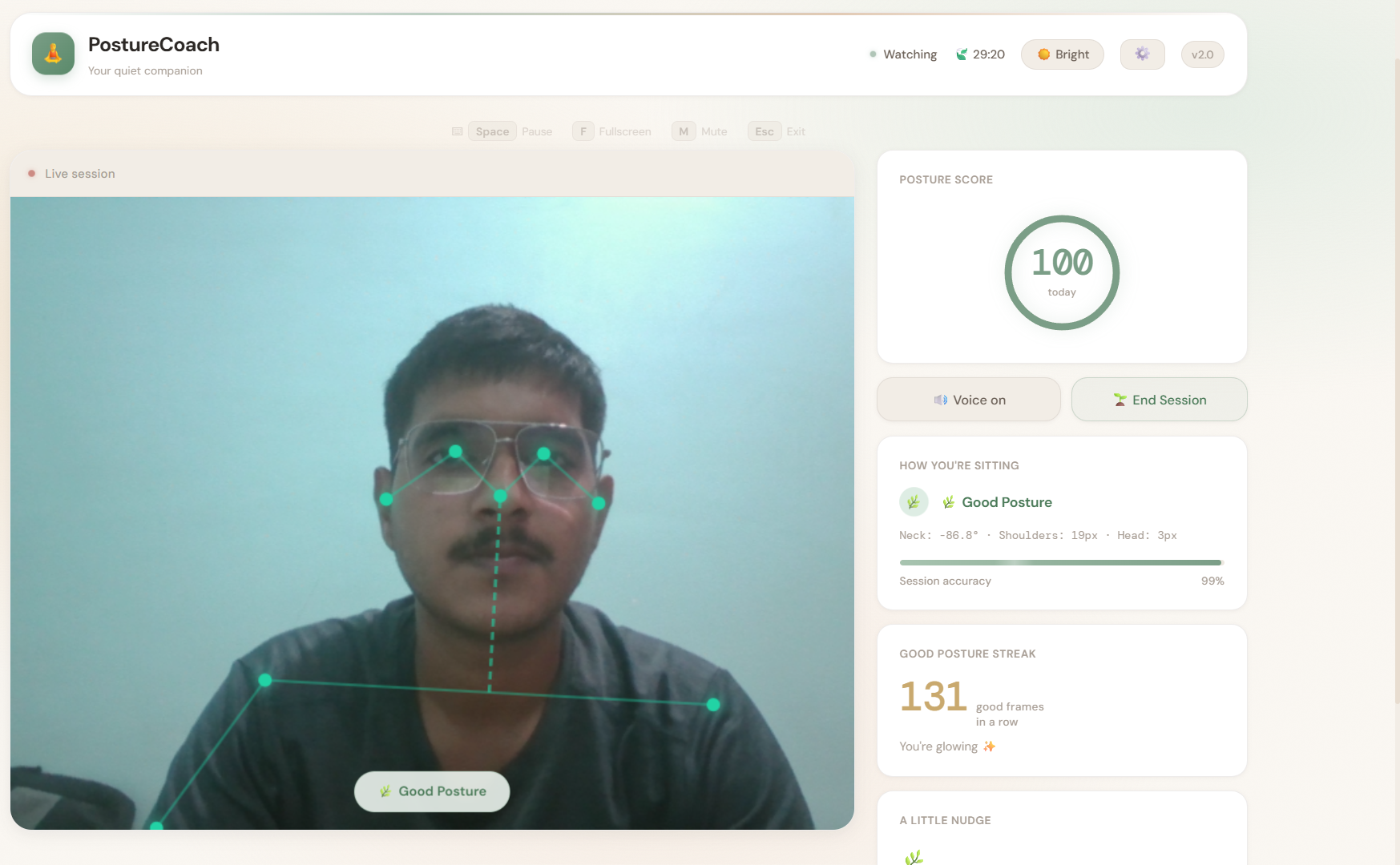
Task: Click the keyboard icon before shortcut hints
Action: point(457,131)
